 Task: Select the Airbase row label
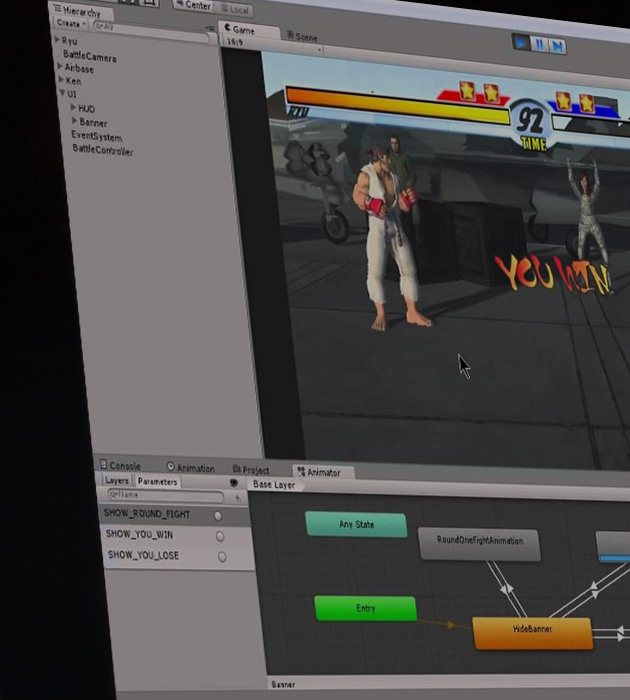click(x=79, y=68)
